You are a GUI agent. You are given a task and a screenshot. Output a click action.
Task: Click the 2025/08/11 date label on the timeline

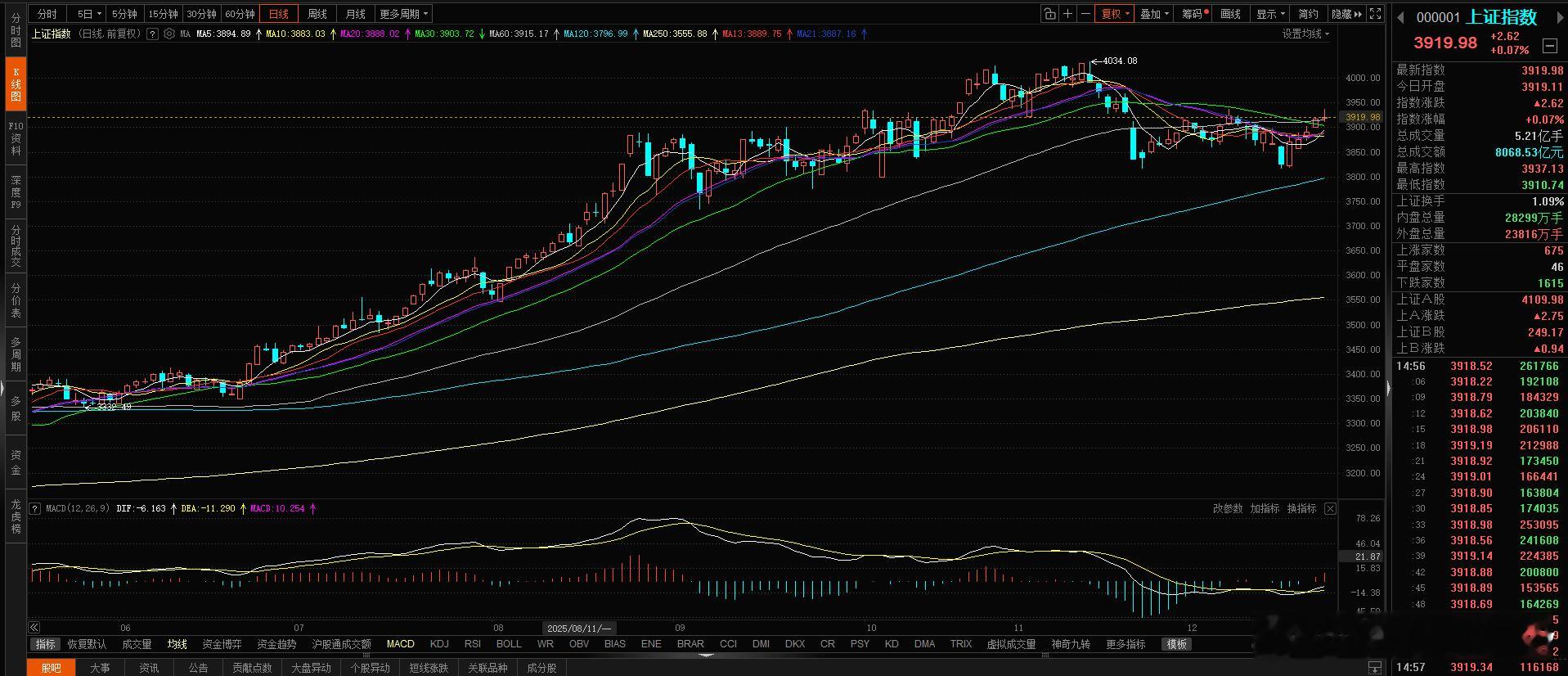coord(580,628)
